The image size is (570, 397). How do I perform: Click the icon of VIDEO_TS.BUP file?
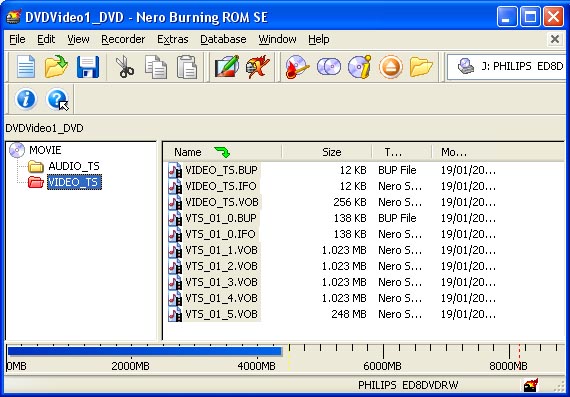175,170
